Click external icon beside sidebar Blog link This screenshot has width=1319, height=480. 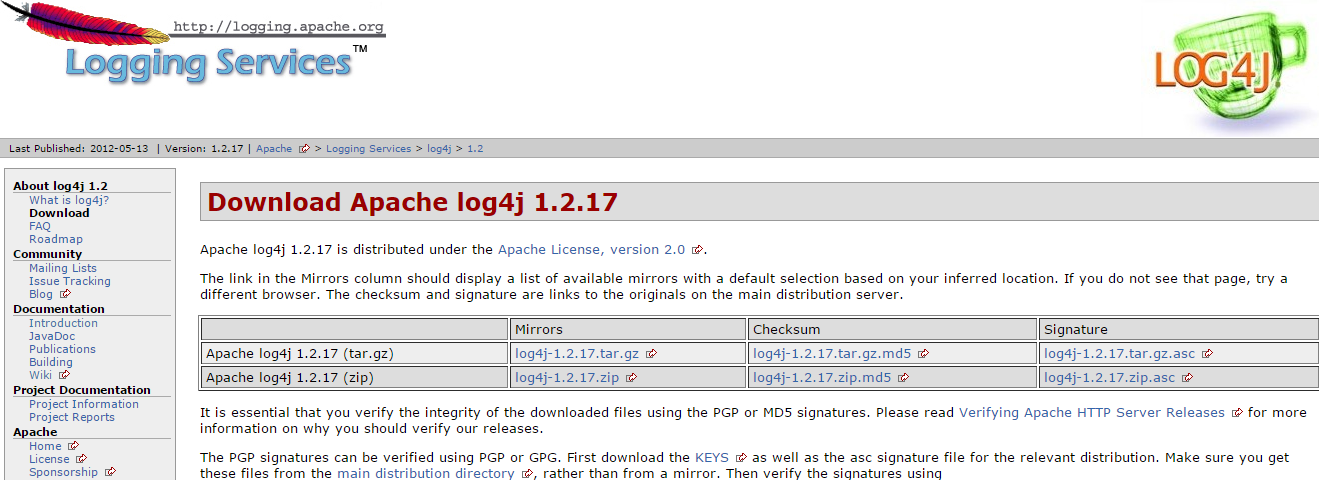click(65, 295)
